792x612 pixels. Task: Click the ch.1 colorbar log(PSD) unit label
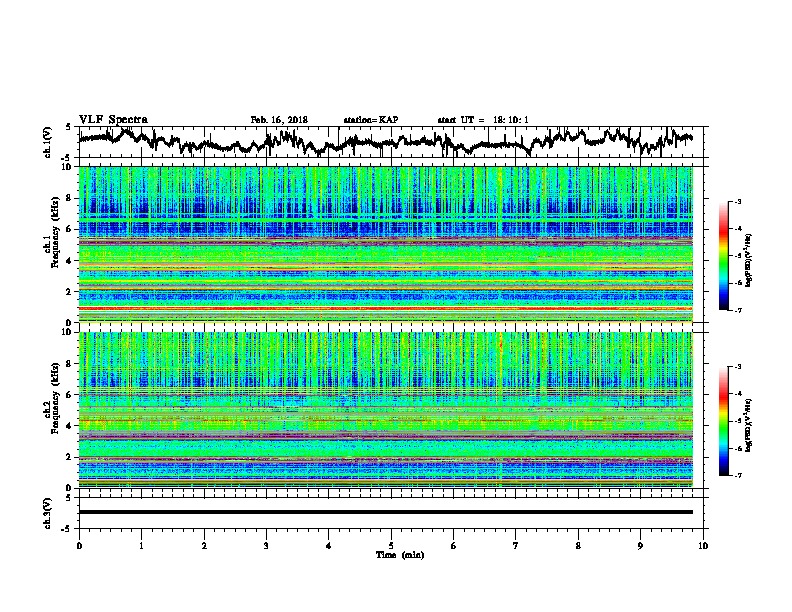(x=749, y=260)
